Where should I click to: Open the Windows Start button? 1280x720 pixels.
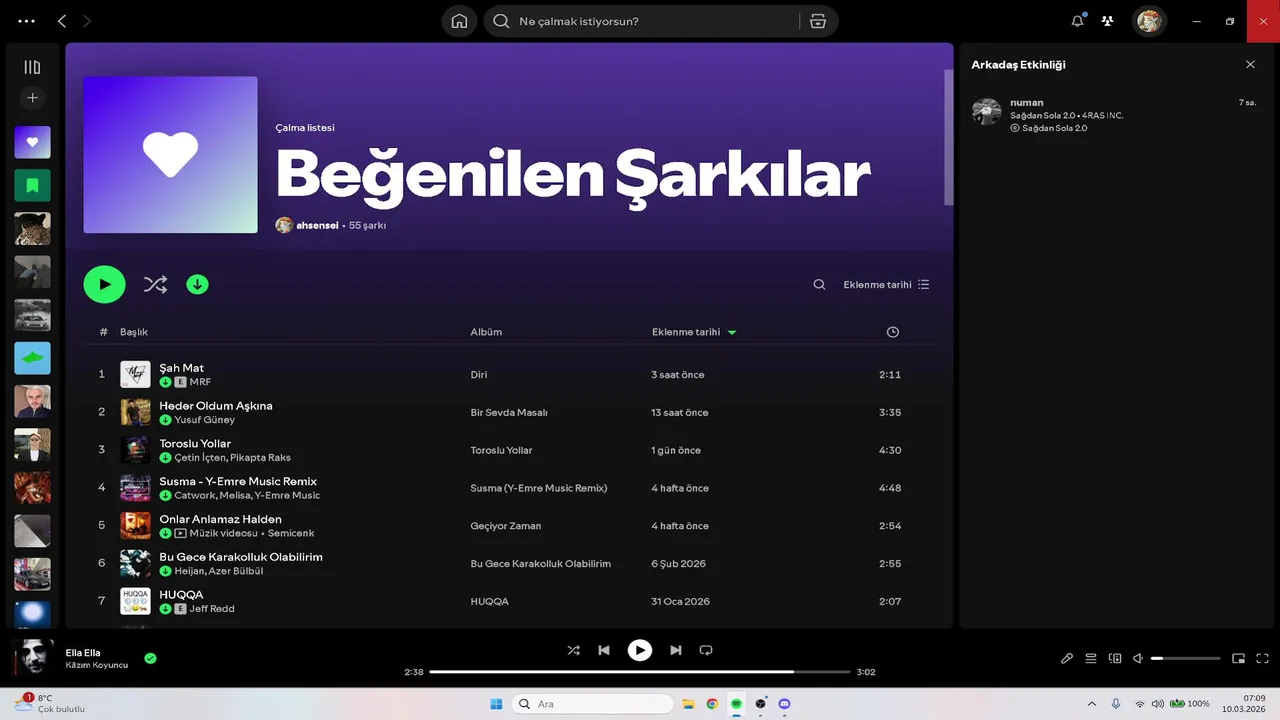[496, 704]
